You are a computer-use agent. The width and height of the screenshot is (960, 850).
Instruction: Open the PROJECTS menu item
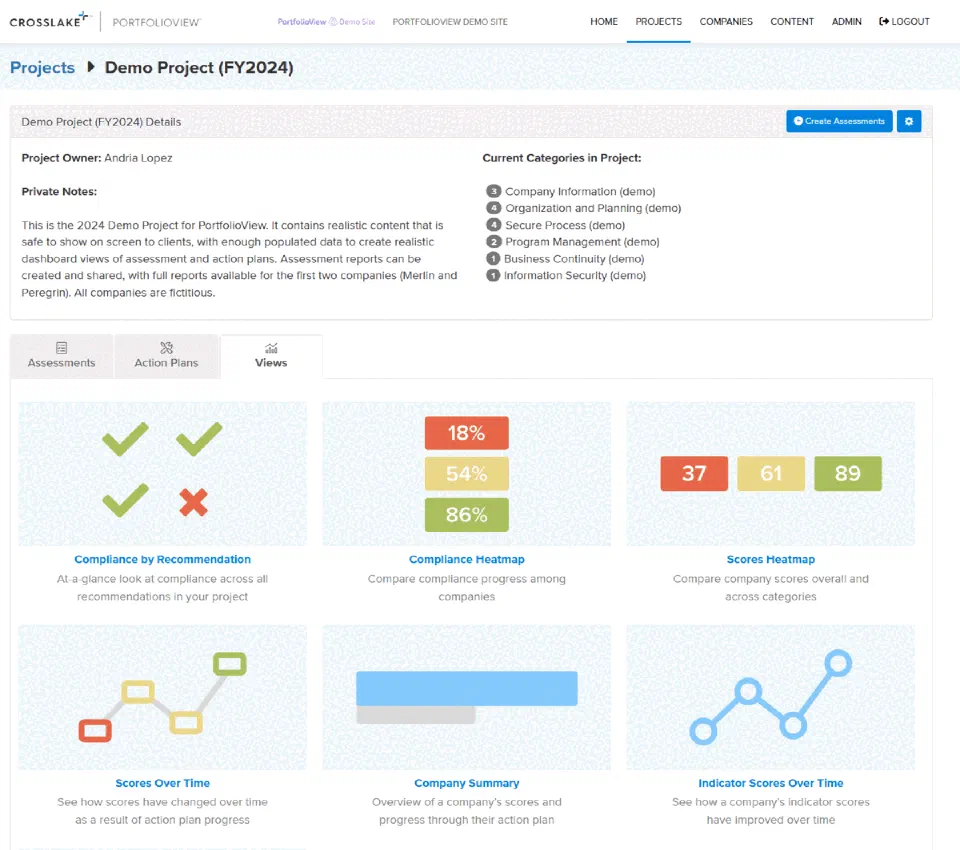(x=658, y=21)
